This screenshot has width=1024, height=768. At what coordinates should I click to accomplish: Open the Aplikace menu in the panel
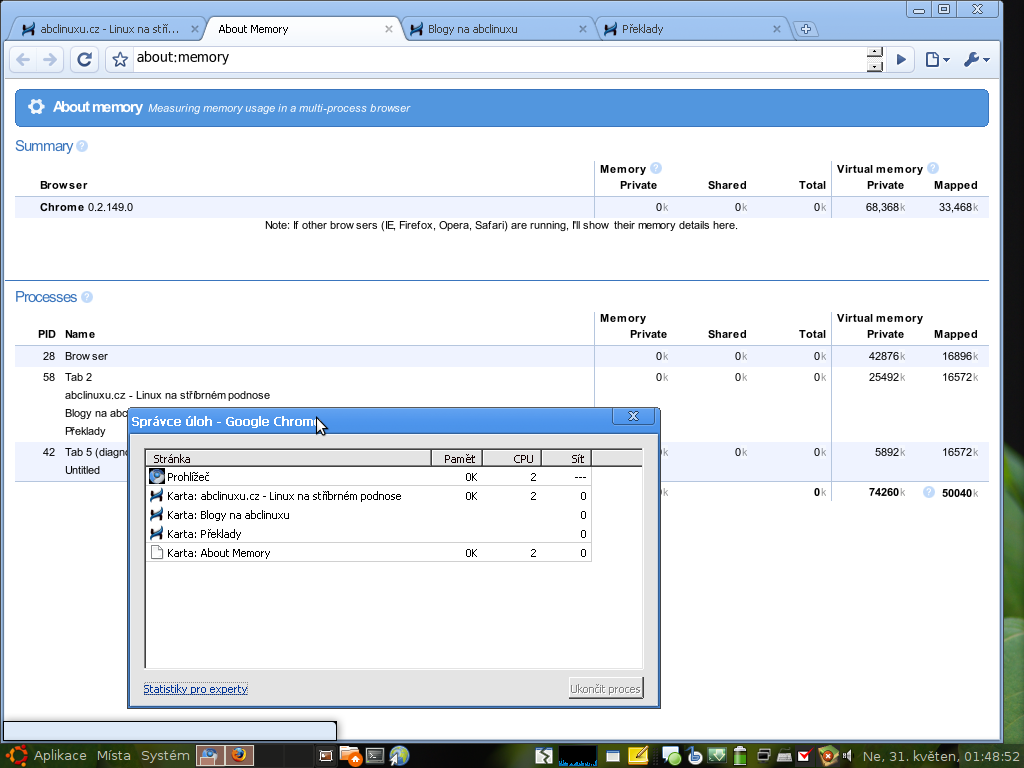[60, 756]
